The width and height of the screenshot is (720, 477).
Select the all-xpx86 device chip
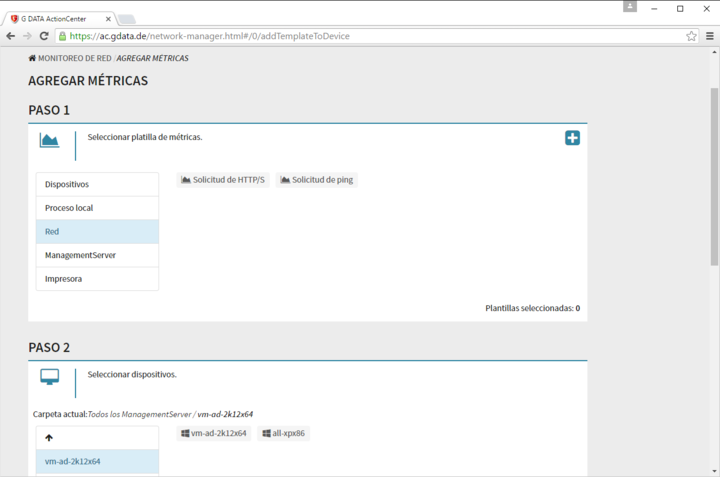pyautogui.click(x=284, y=433)
